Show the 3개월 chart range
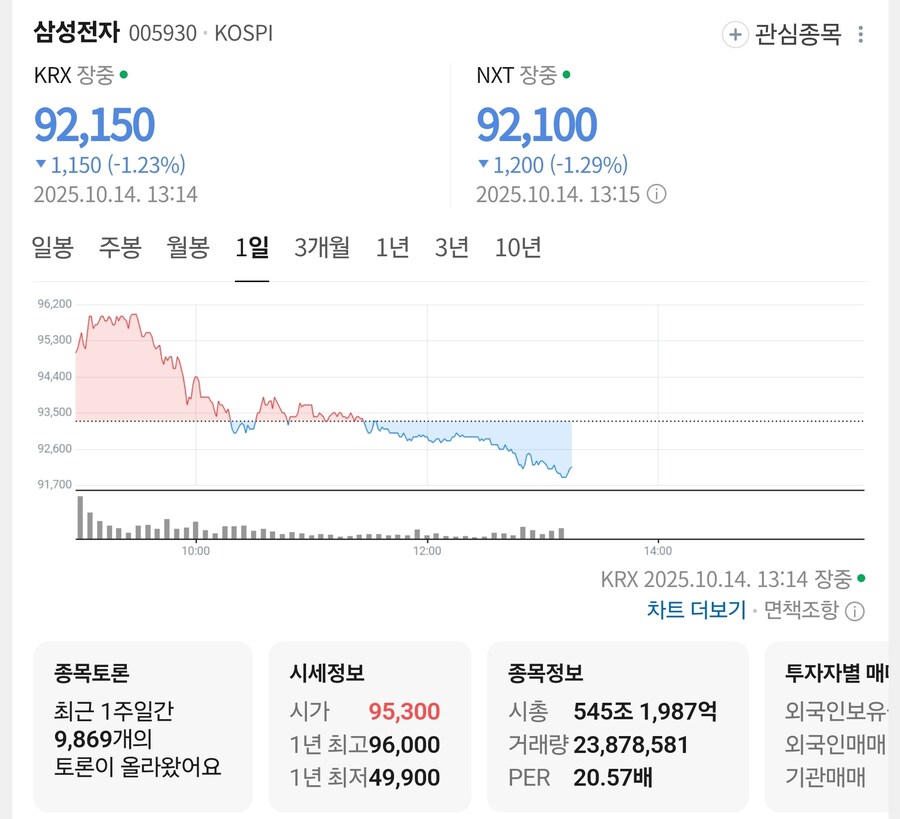This screenshot has width=900, height=819. click(x=322, y=247)
